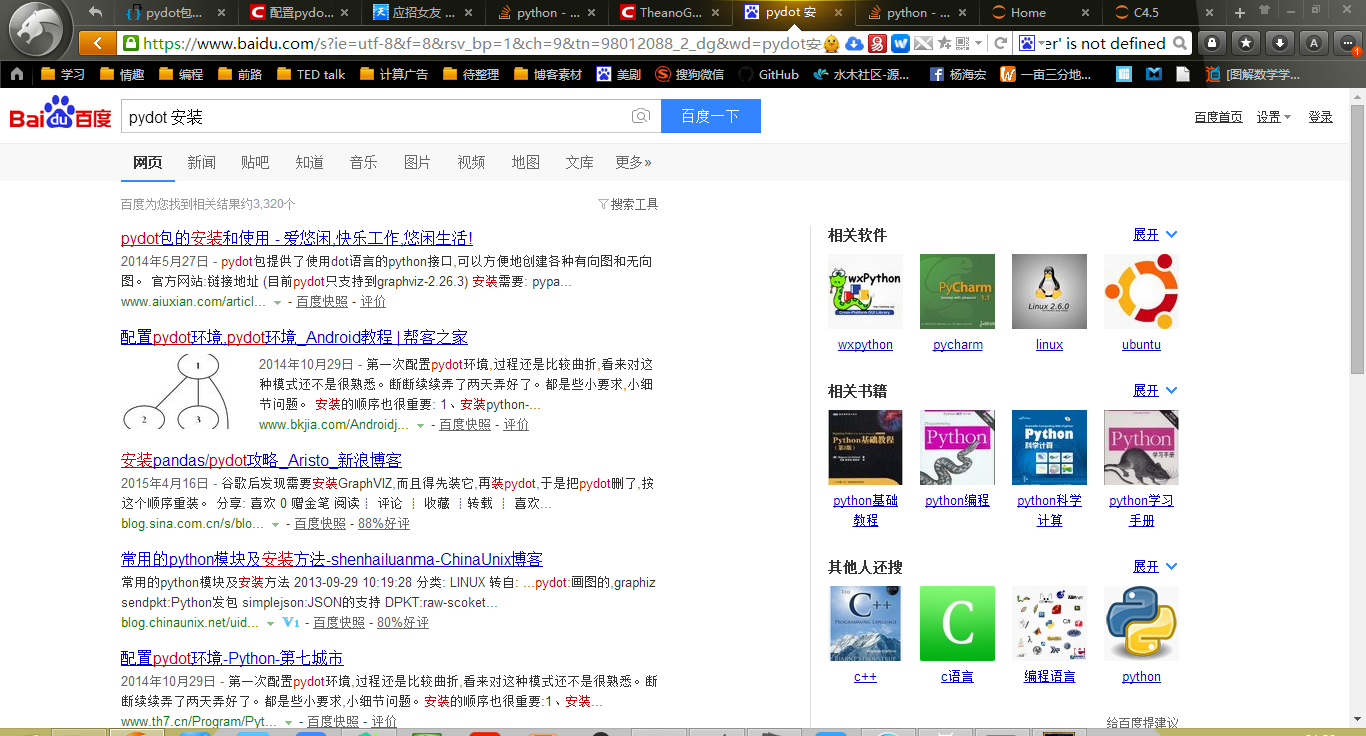Viewport: 1366px width, 736px height.
Task: Reload the page with the refresh icon
Action: click(x=999, y=43)
